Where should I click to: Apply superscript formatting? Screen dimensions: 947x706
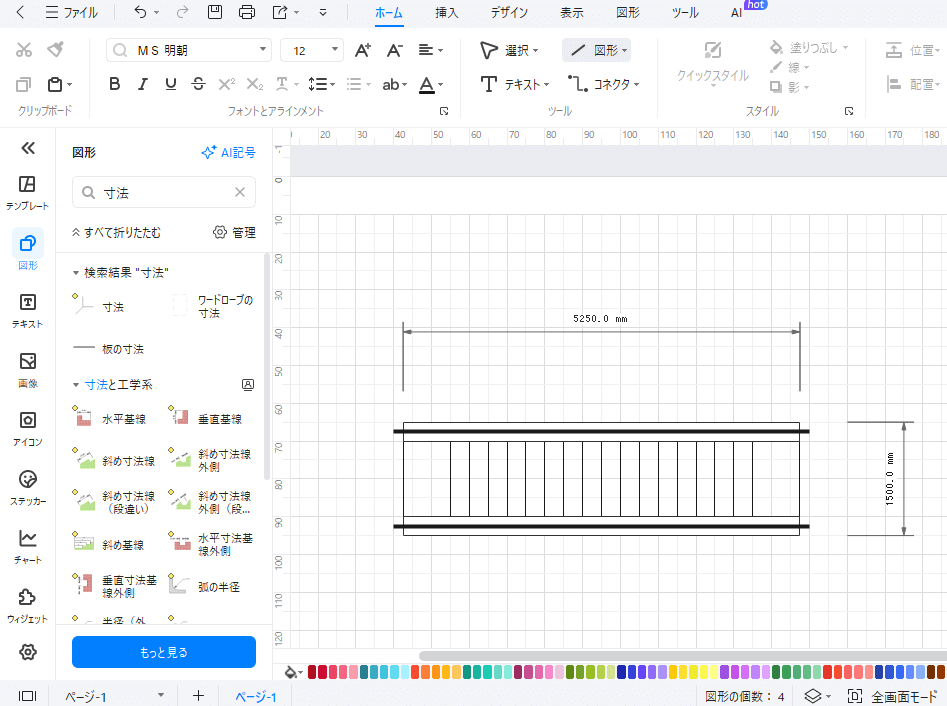[x=226, y=84]
